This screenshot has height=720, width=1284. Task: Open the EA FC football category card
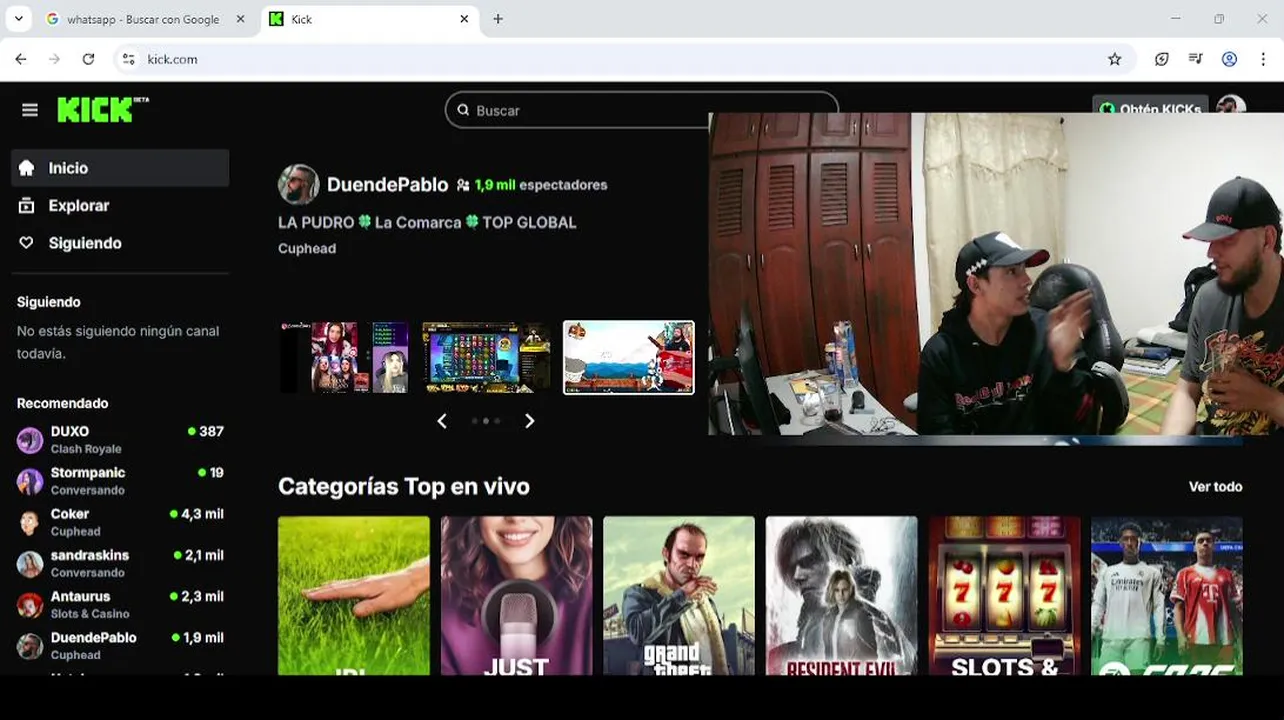tap(1167, 595)
